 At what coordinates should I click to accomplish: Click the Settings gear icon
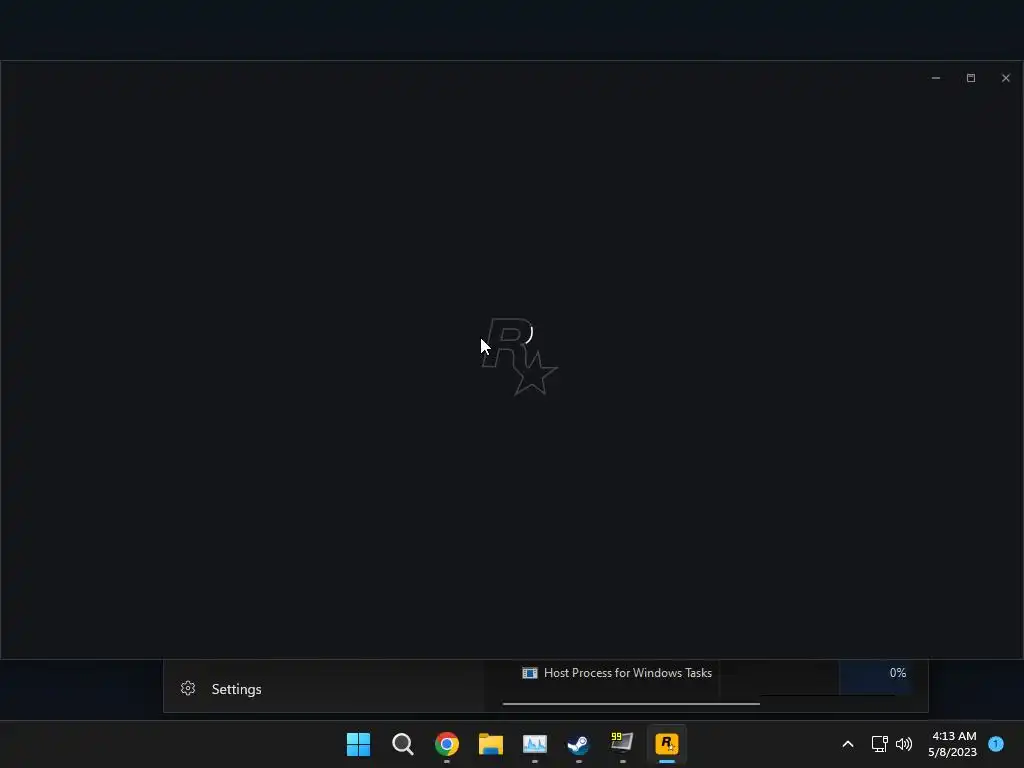click(188, 688)
